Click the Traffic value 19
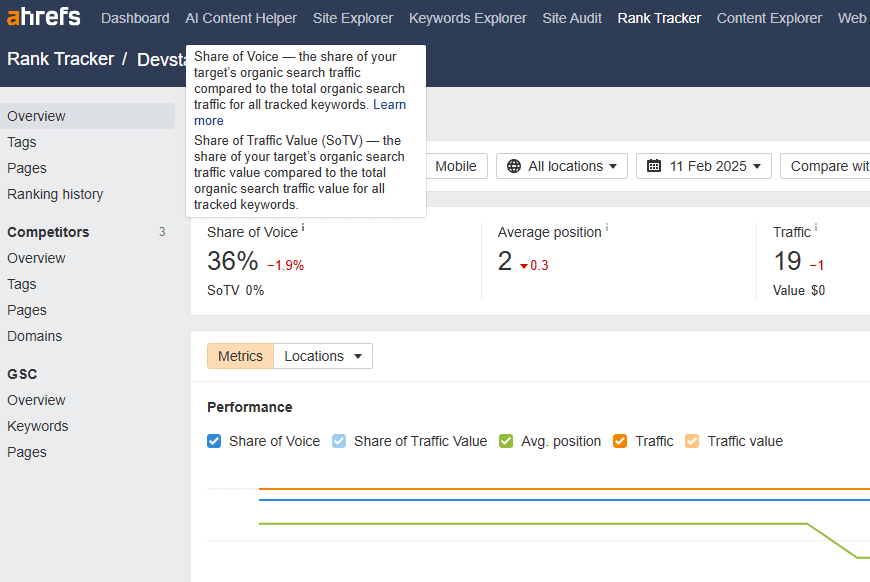 pyautogui.click(x=787, y=261)
